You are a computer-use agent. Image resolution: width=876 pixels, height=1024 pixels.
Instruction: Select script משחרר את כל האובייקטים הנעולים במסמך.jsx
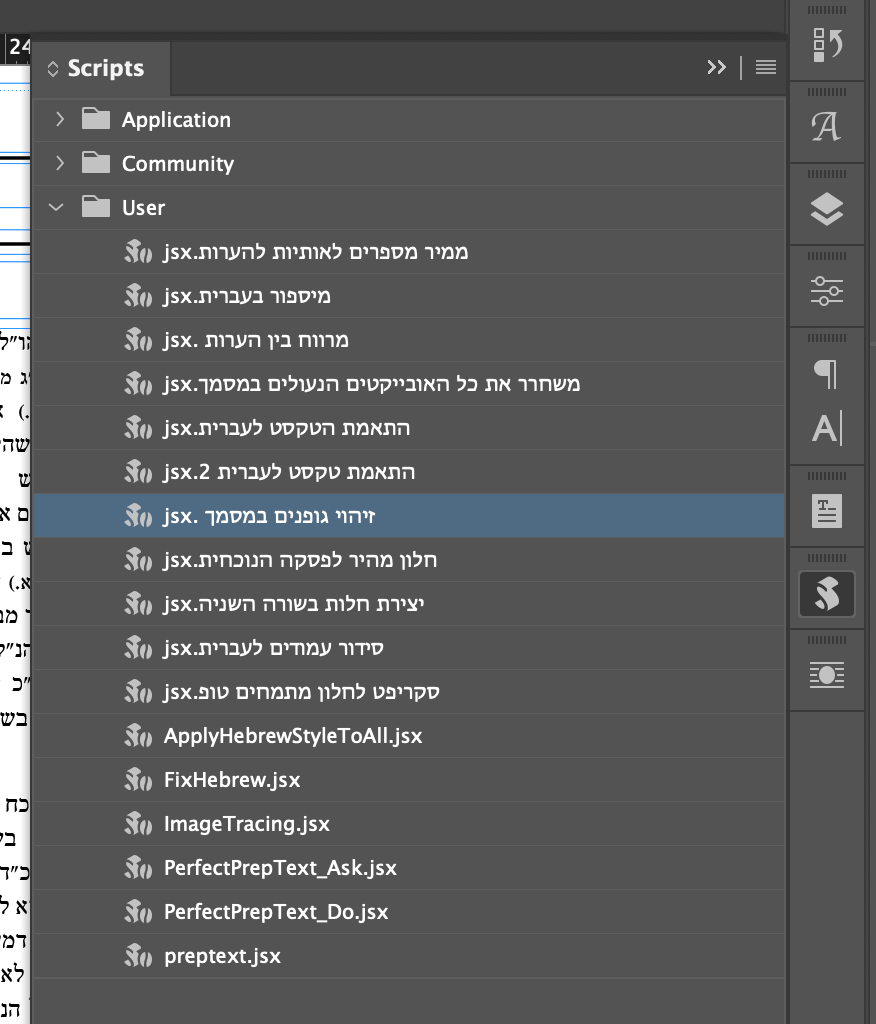coord(409,384)
